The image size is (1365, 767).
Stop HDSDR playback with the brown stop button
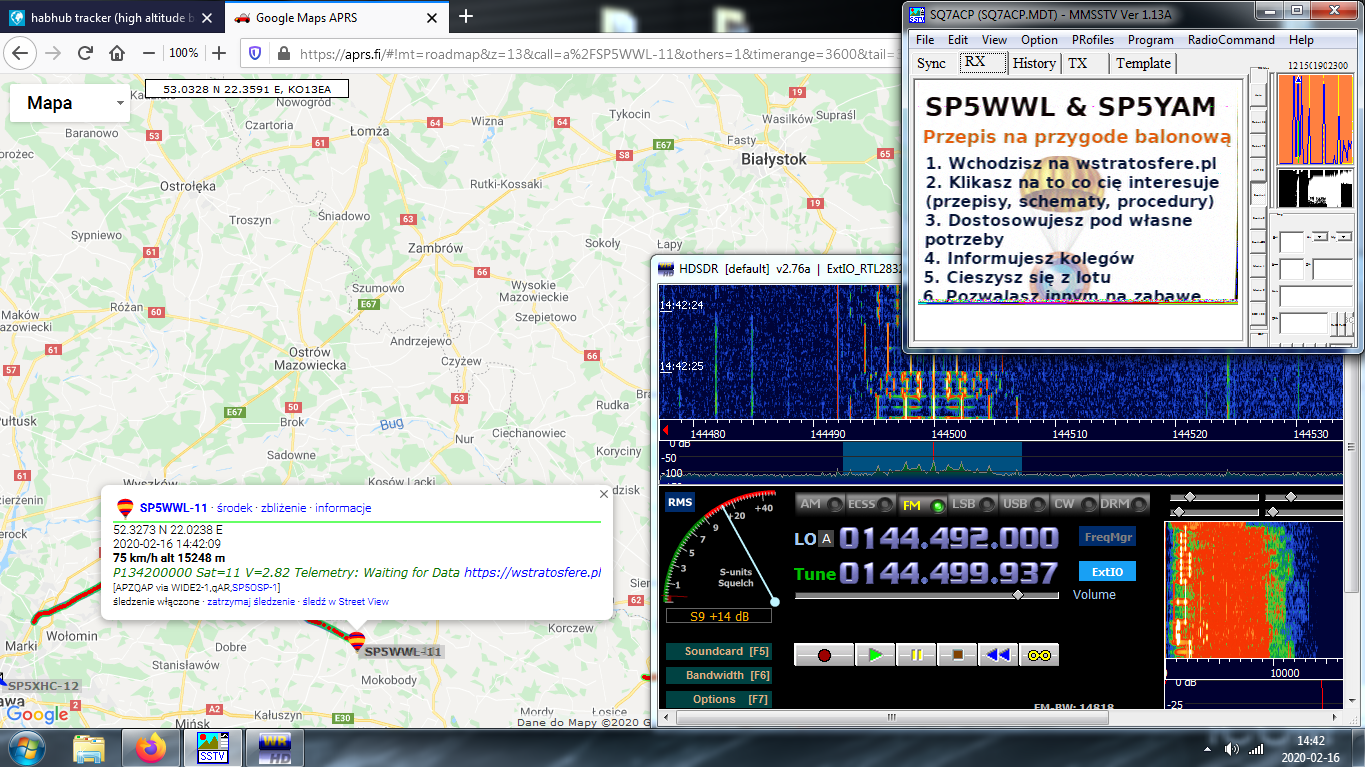[957, 655]
